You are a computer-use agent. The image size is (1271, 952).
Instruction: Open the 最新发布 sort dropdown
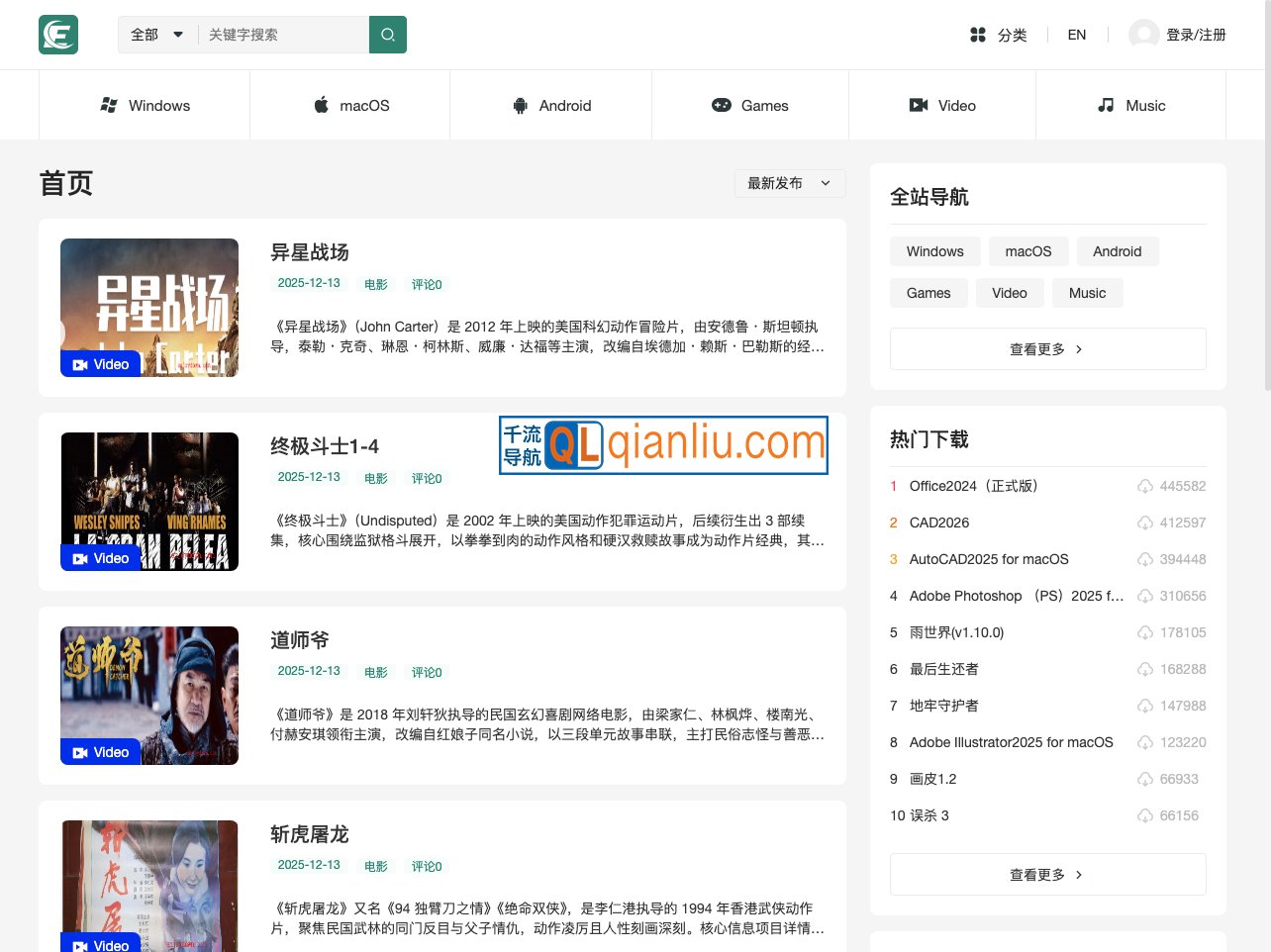click(789, 183)
